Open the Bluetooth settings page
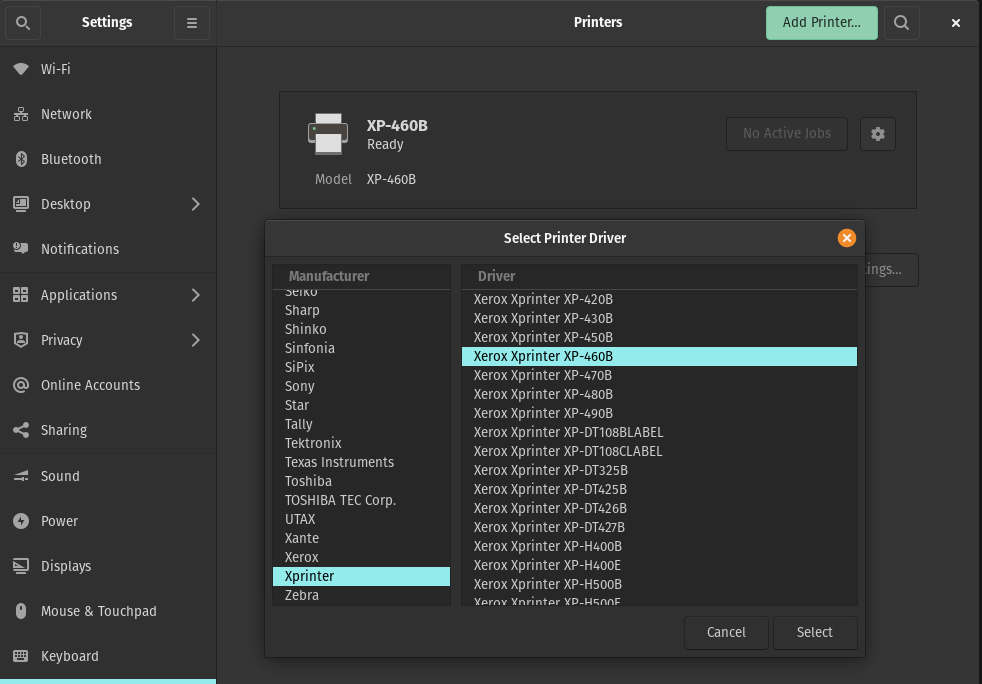 click(x=108, y=159)
